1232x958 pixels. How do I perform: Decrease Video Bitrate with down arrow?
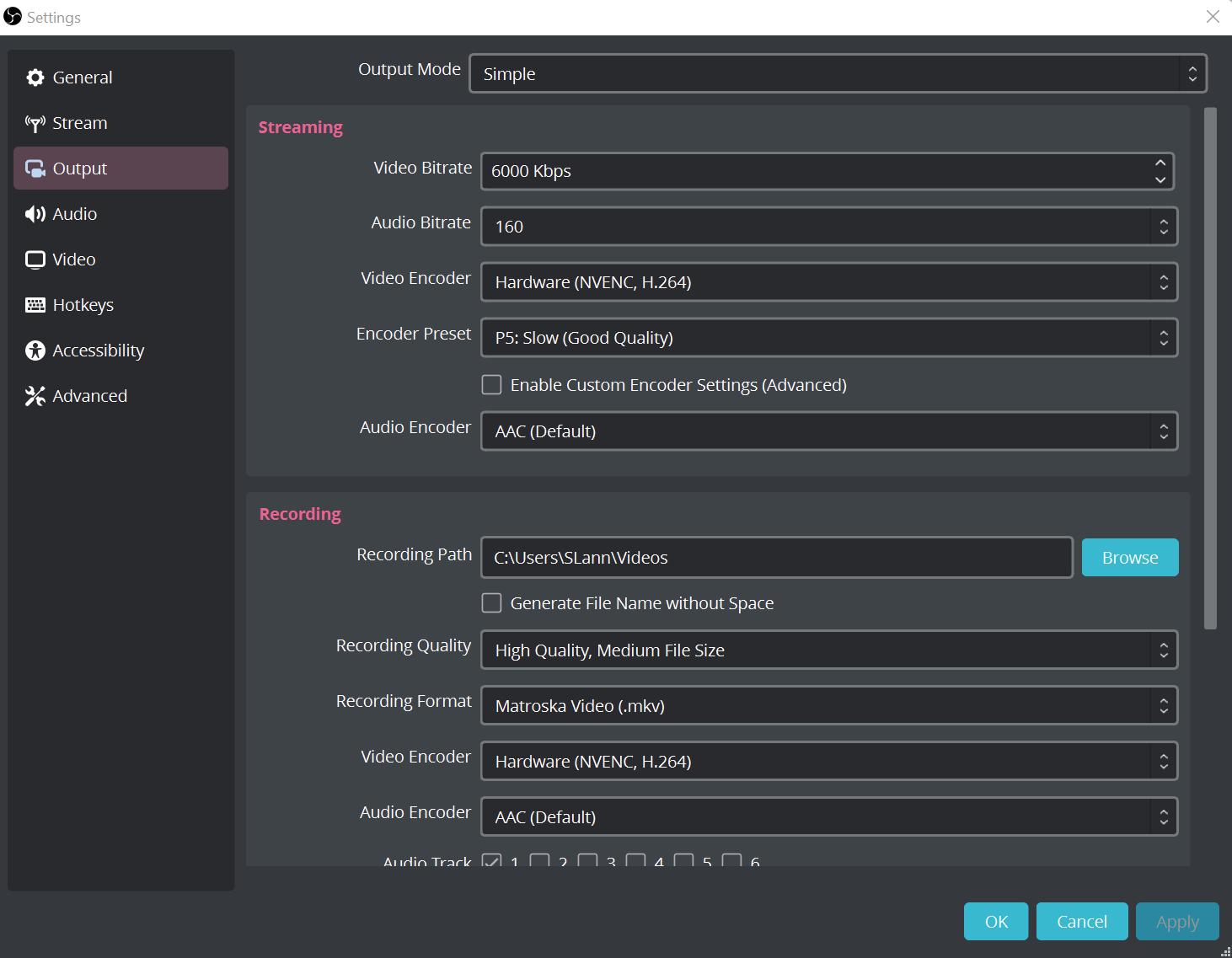1160,179
